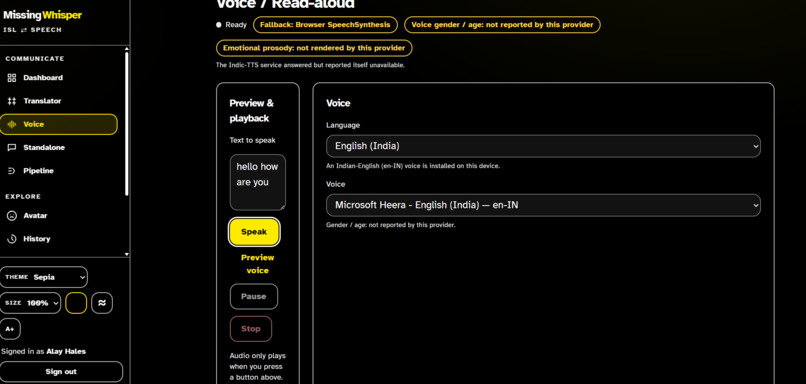Click the sidebar navigation scrollbar
806x384 pixels.
click(127, 123)
